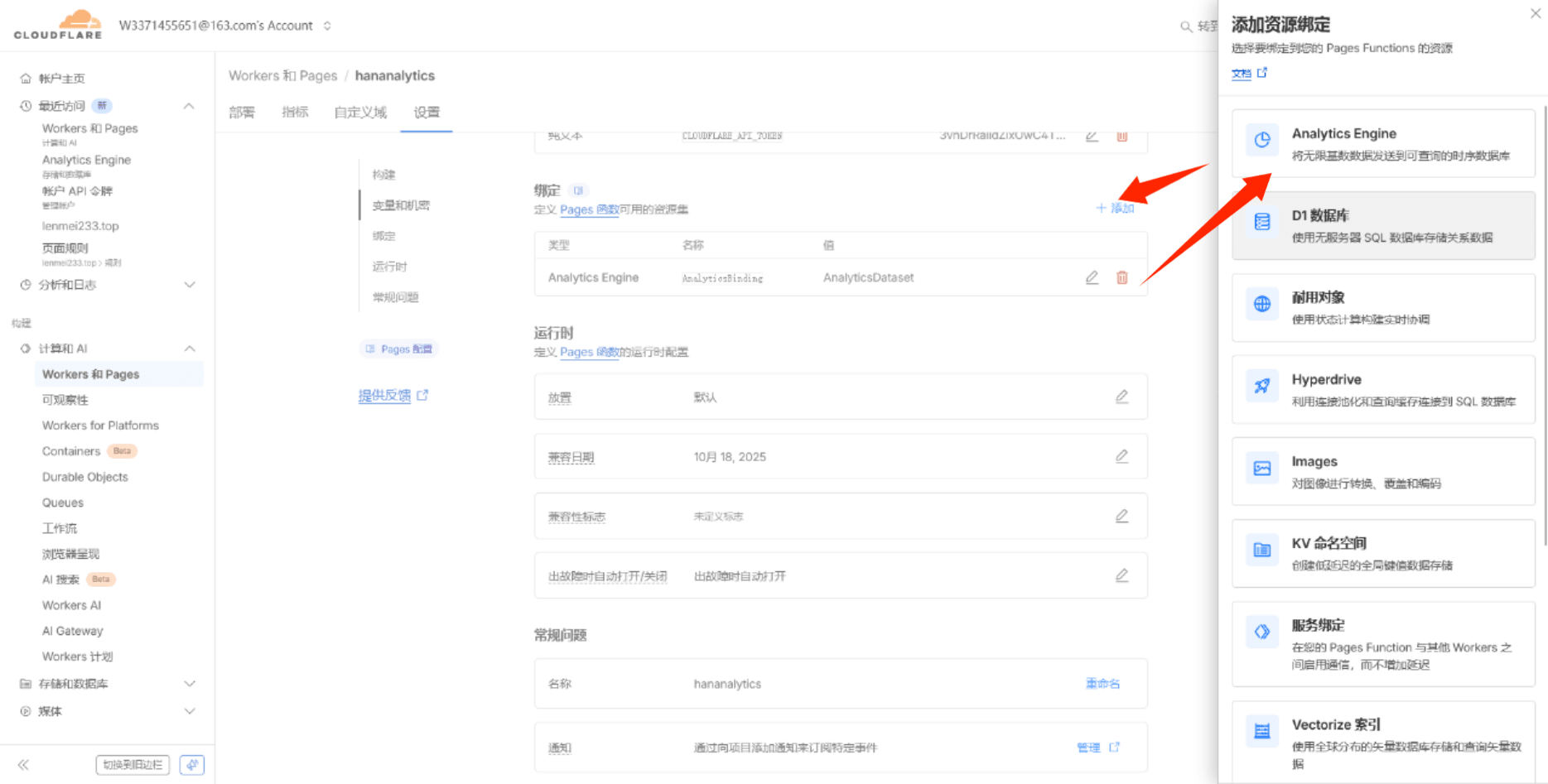Switch to the 部署 tab
The height and width of the screenshot is (784, 1548).
click(x=241, y=112)
